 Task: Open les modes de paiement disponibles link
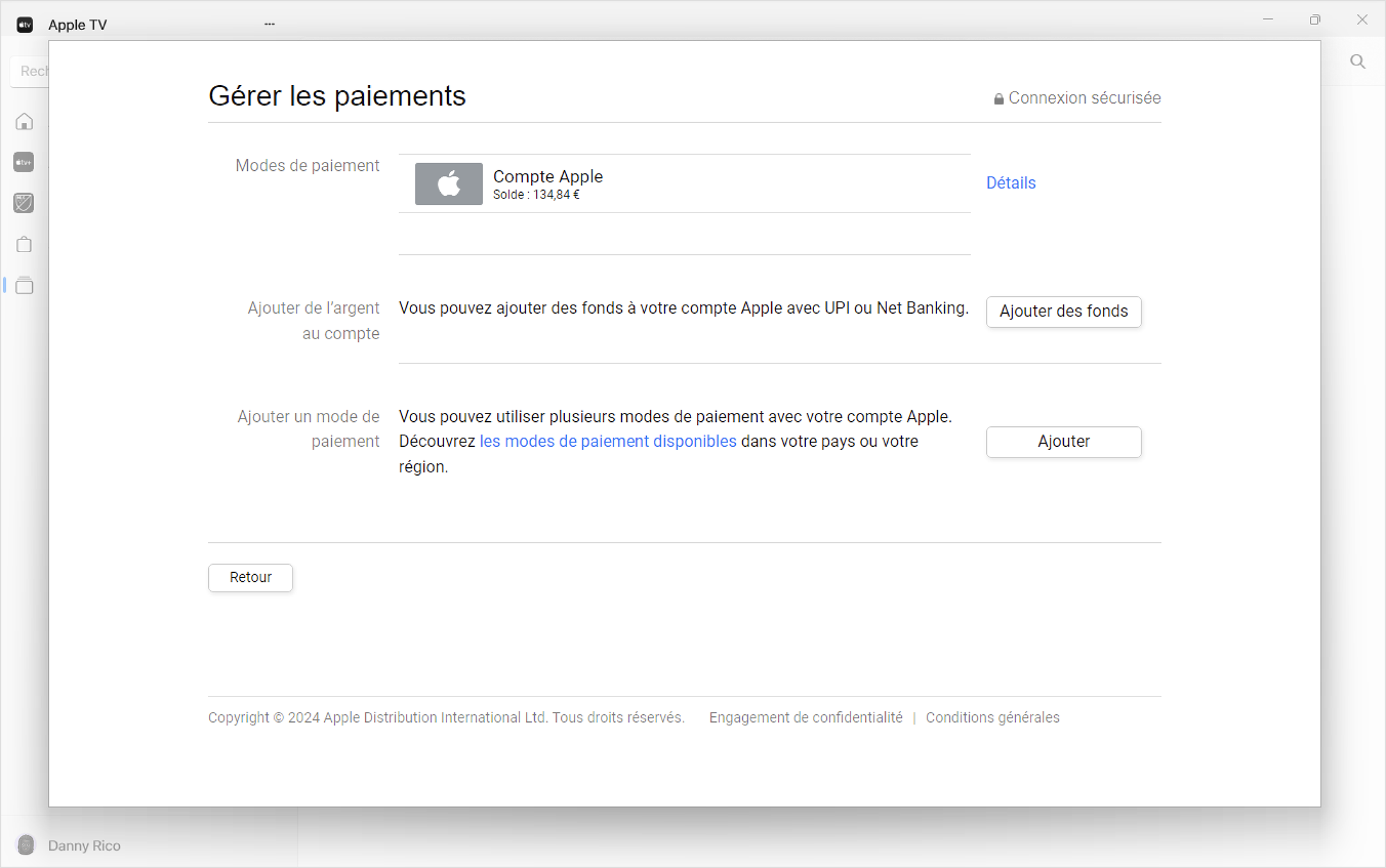click(608, 442)
